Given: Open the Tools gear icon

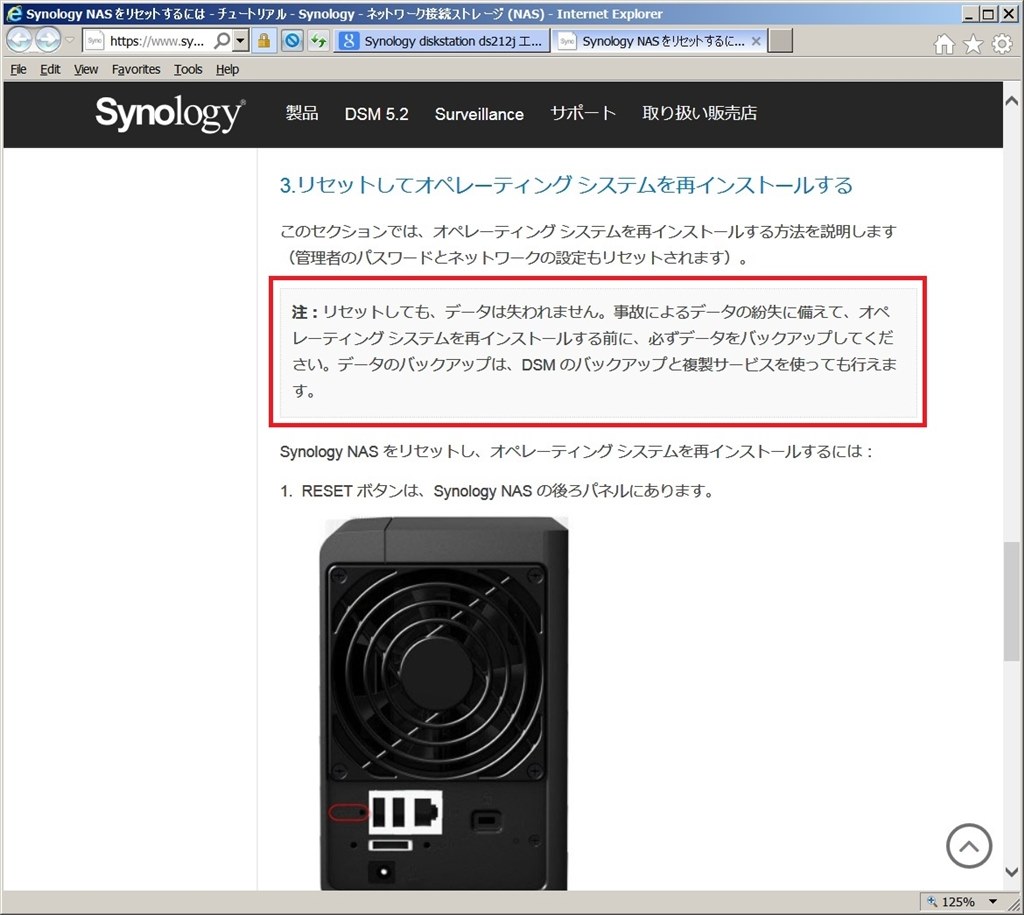Looking at the screenshot, I should (1002, 44).
